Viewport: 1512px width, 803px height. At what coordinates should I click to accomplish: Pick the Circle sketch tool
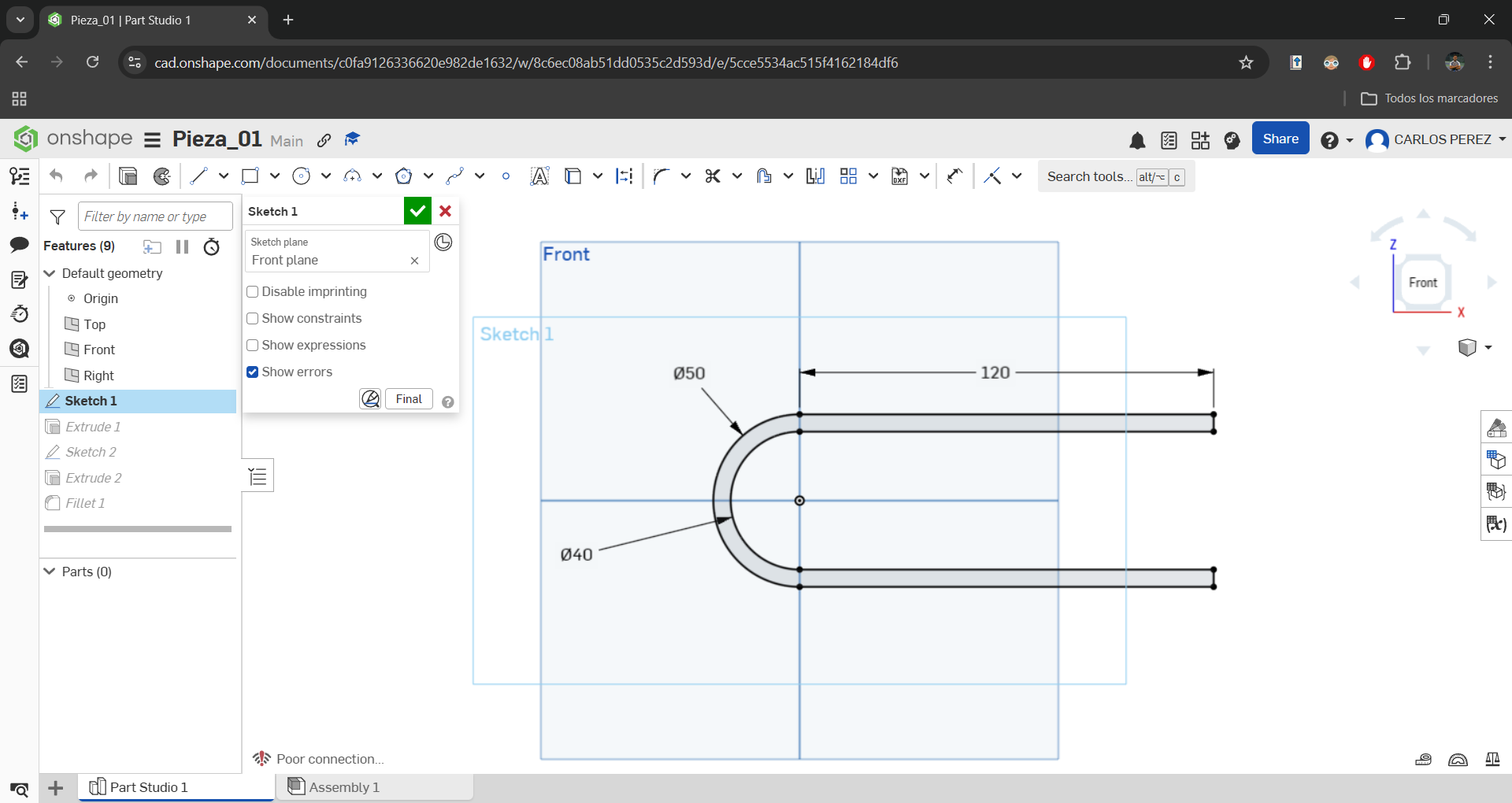(302, 176)
